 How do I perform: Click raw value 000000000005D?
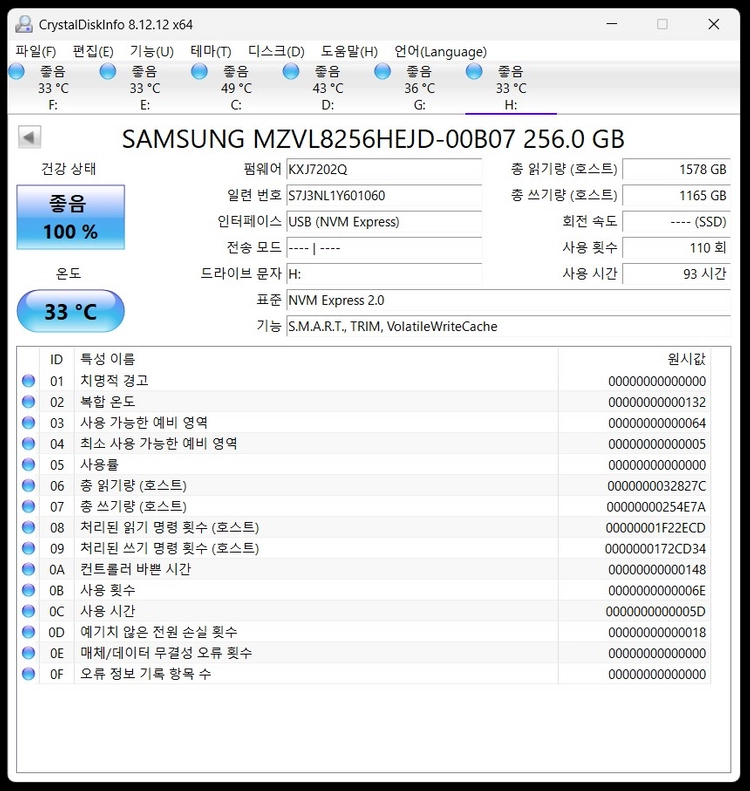(x=656, y=611)
